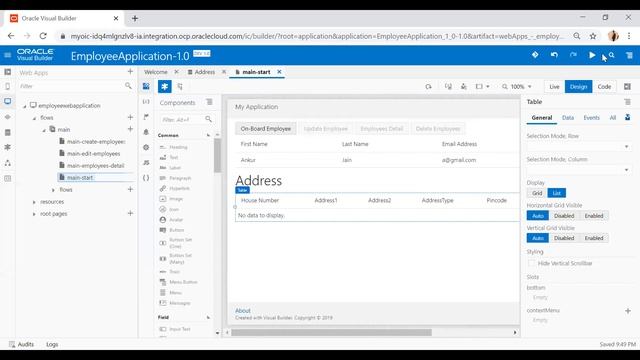Screen dimensions: 640x360
Task: Click the About link
Action: pos(243,311)
